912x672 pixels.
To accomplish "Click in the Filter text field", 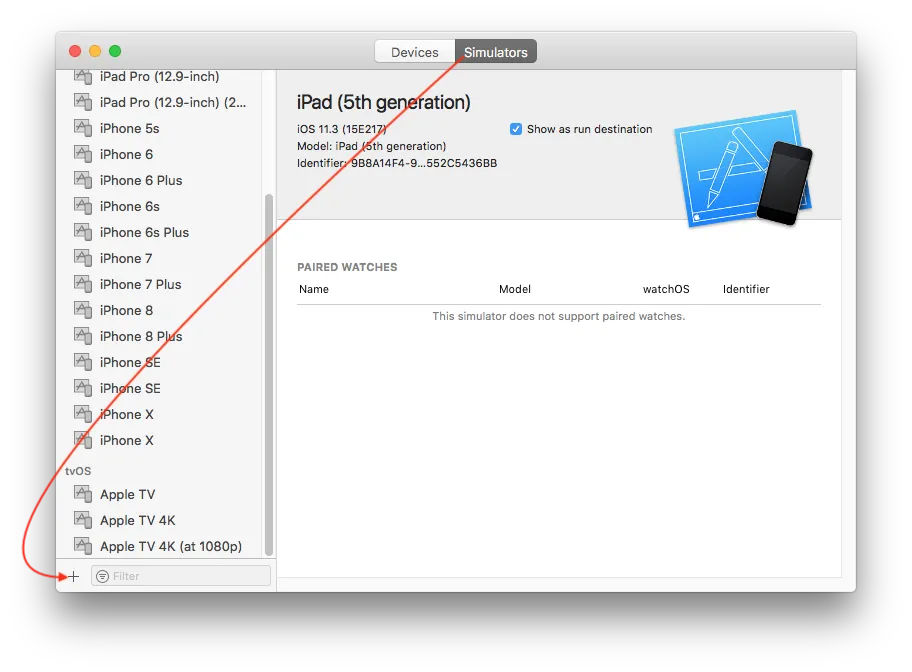I will click(181, 576).
